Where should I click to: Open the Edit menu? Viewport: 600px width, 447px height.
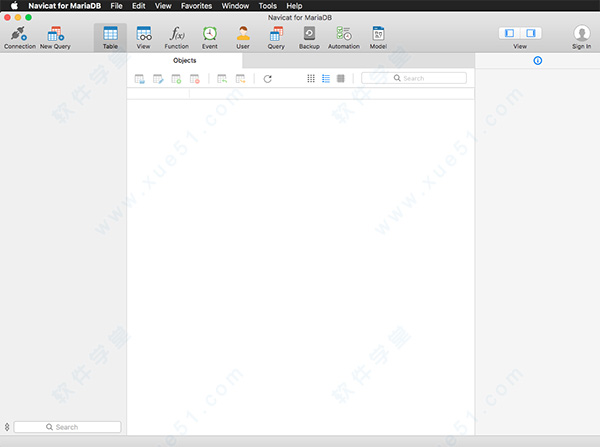click(139, 6)
